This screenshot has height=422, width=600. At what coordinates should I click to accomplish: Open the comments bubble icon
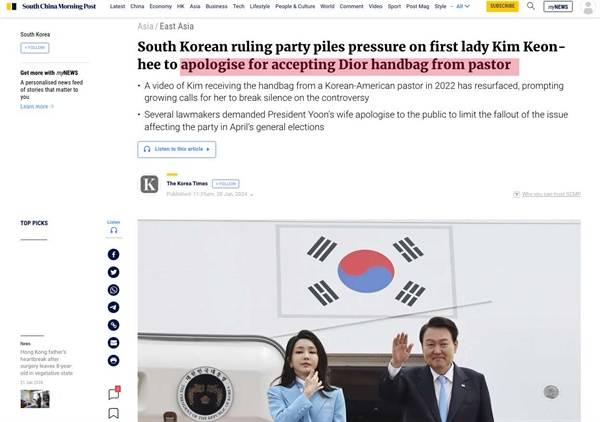click(x=114, y=393)
